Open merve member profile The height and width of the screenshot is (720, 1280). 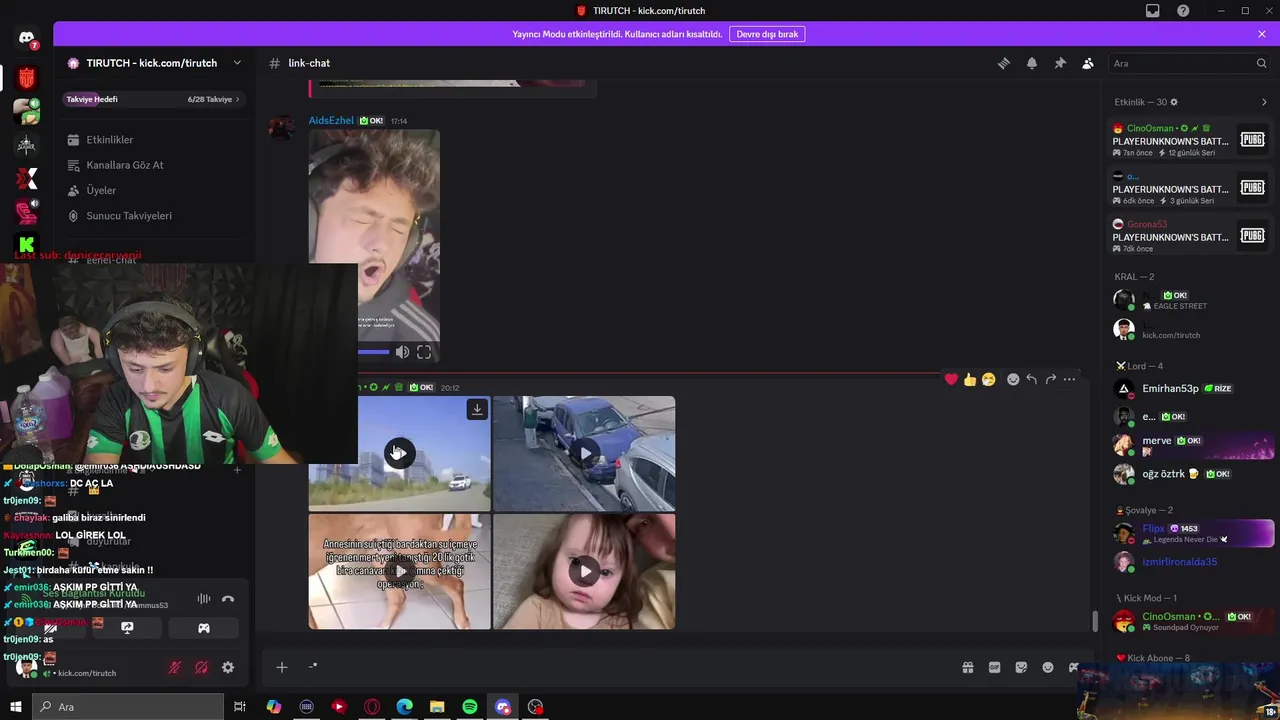(1190, 445)
